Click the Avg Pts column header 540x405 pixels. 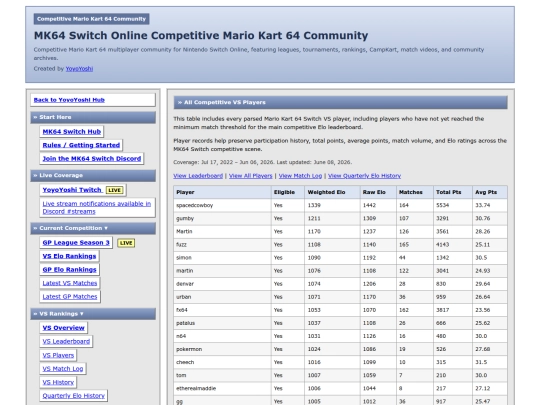[x=489, y=192]
